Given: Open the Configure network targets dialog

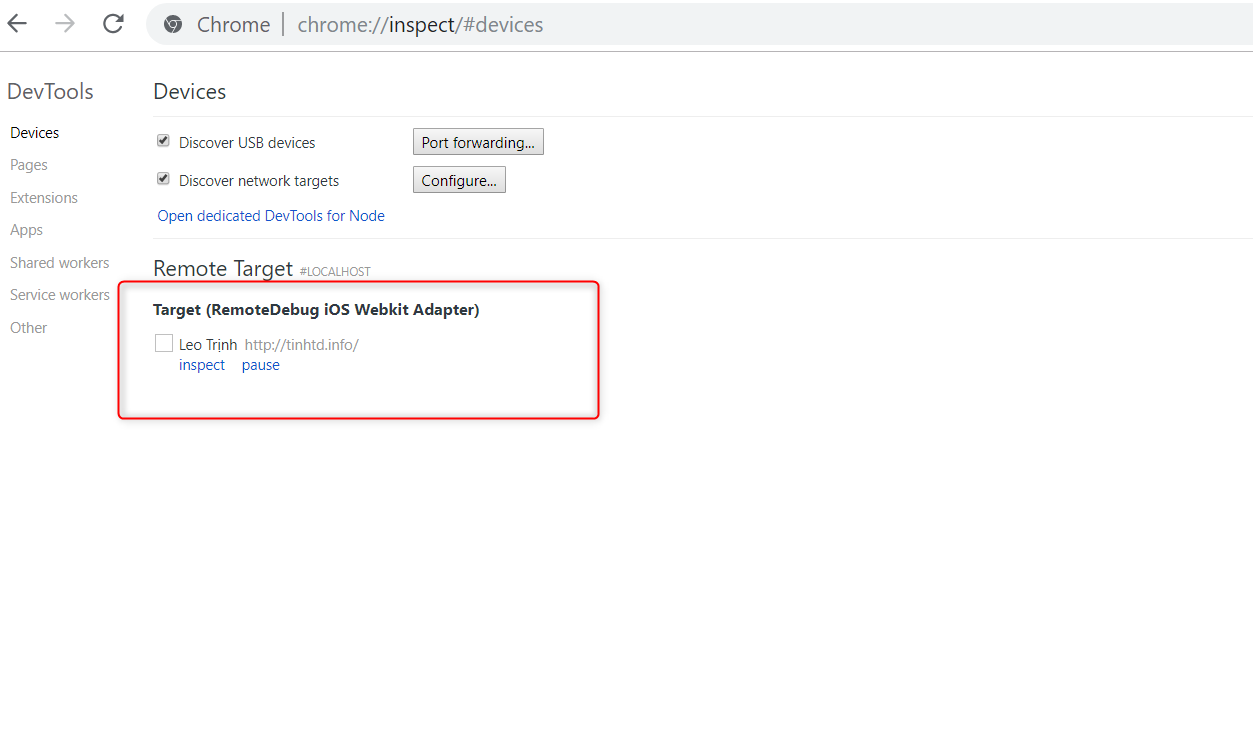Looking at the screenshot, I should pyautogui.click(x=459, y=180).
